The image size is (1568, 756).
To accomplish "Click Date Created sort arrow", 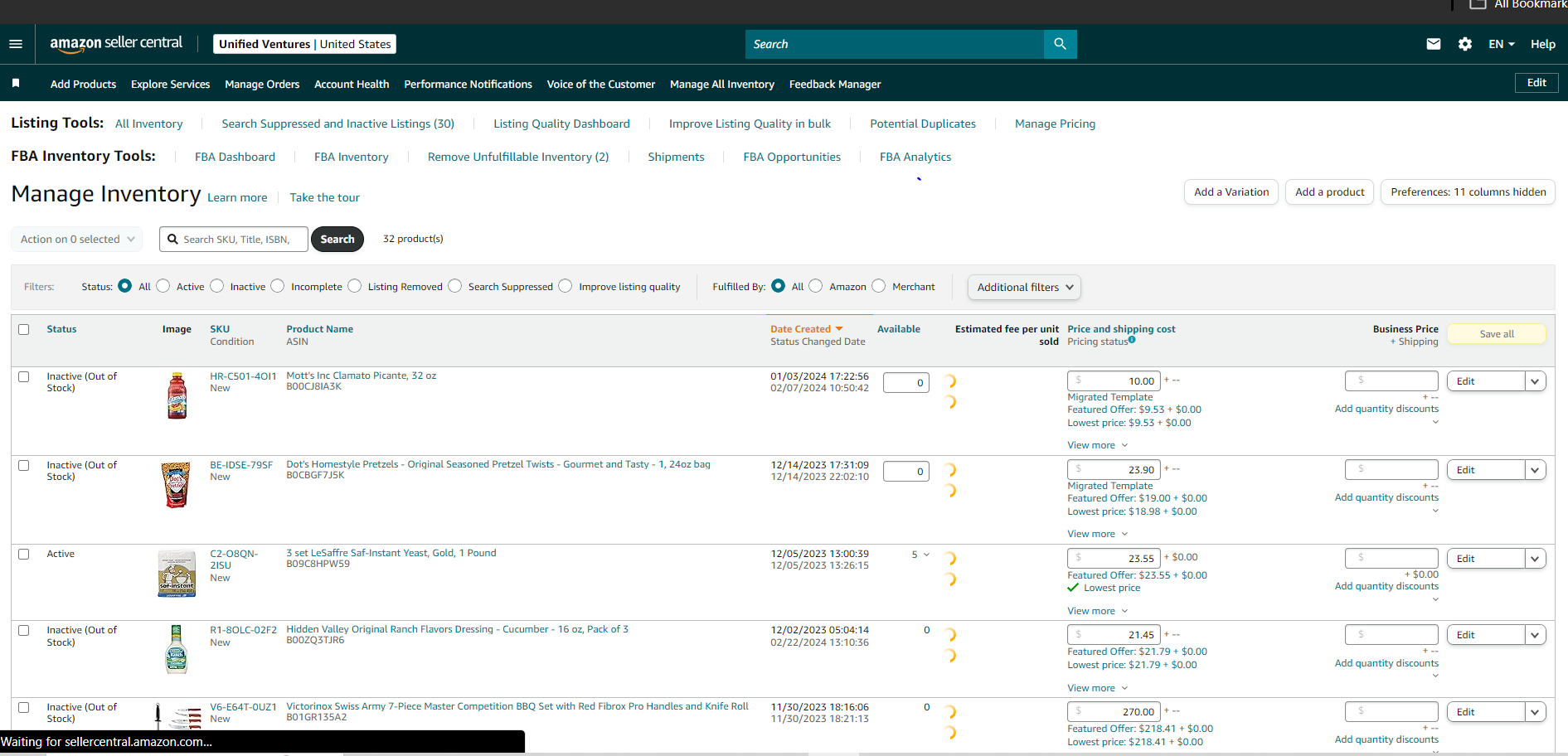I will click(x=839, y=329).
